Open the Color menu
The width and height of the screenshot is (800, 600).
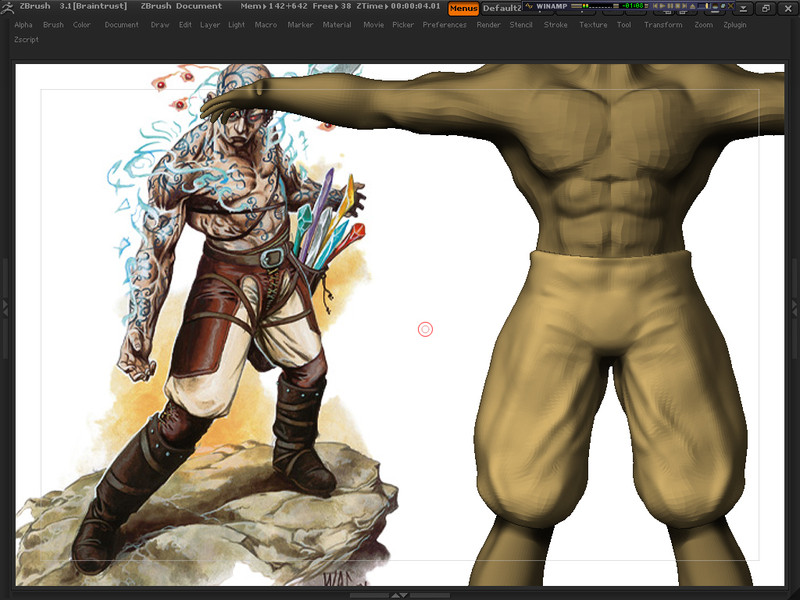tap(81, 24)
